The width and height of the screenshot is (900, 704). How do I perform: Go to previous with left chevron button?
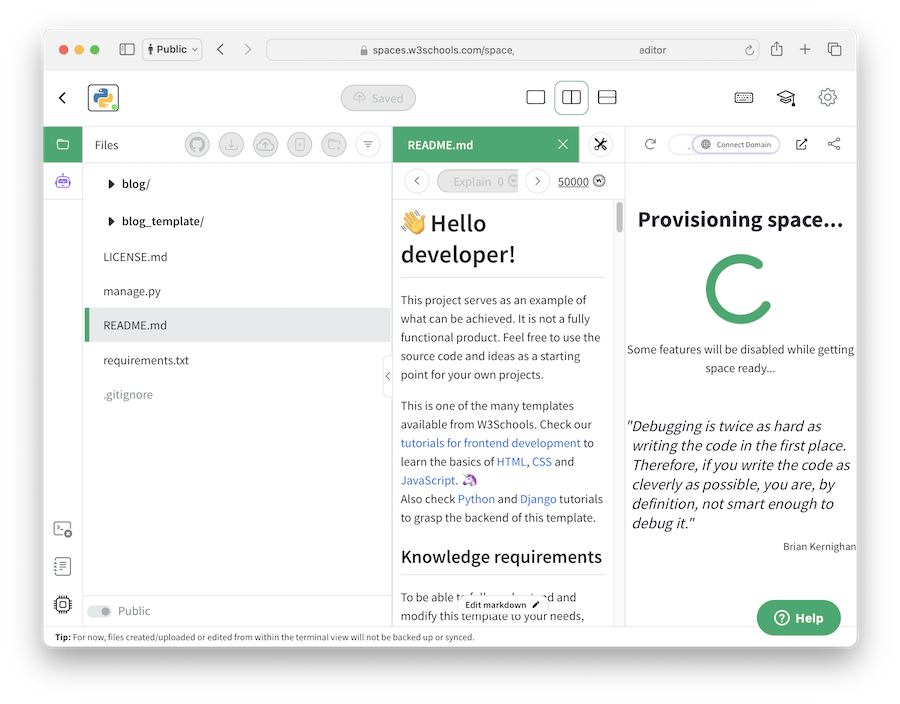pos(417,181)
